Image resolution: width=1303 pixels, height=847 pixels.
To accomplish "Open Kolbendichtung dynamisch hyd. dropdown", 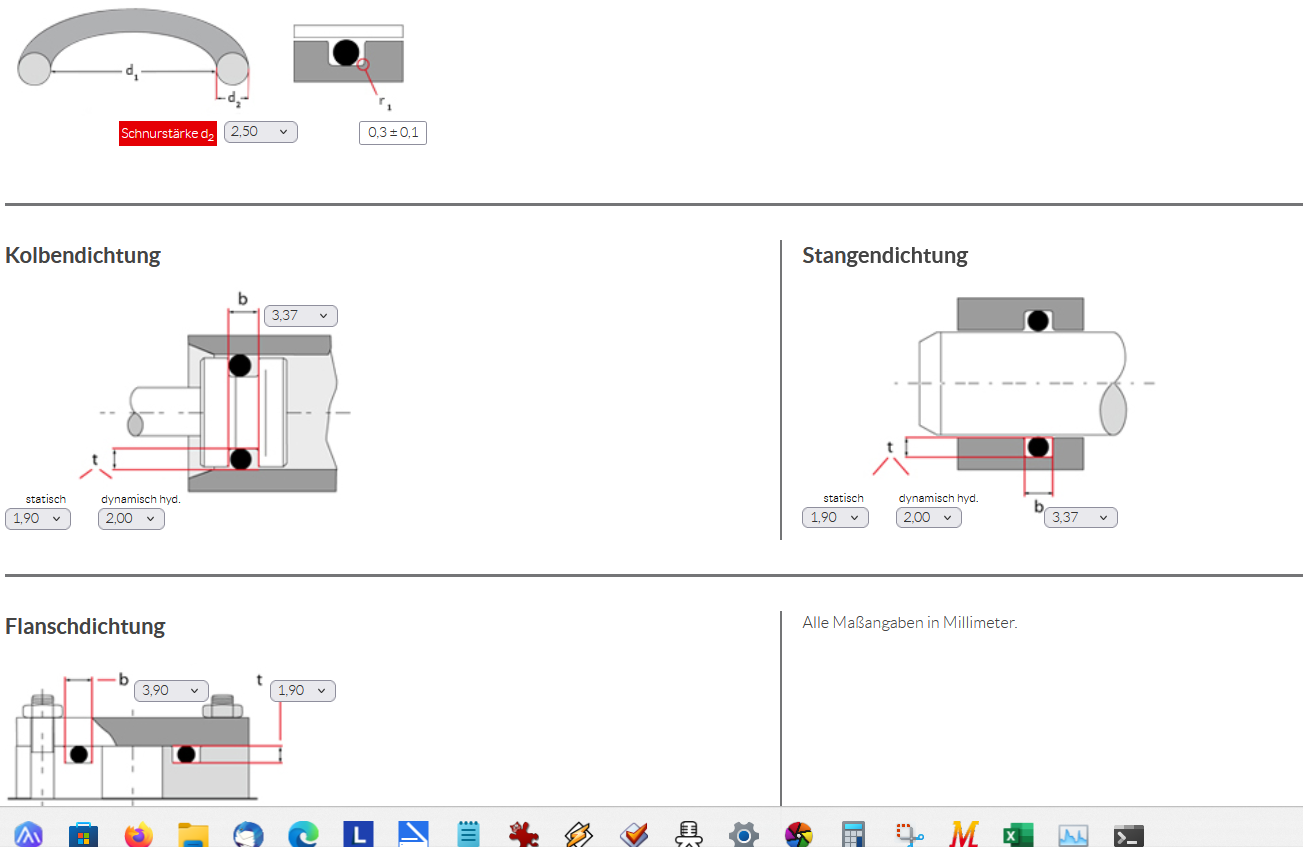I will 131,519.
